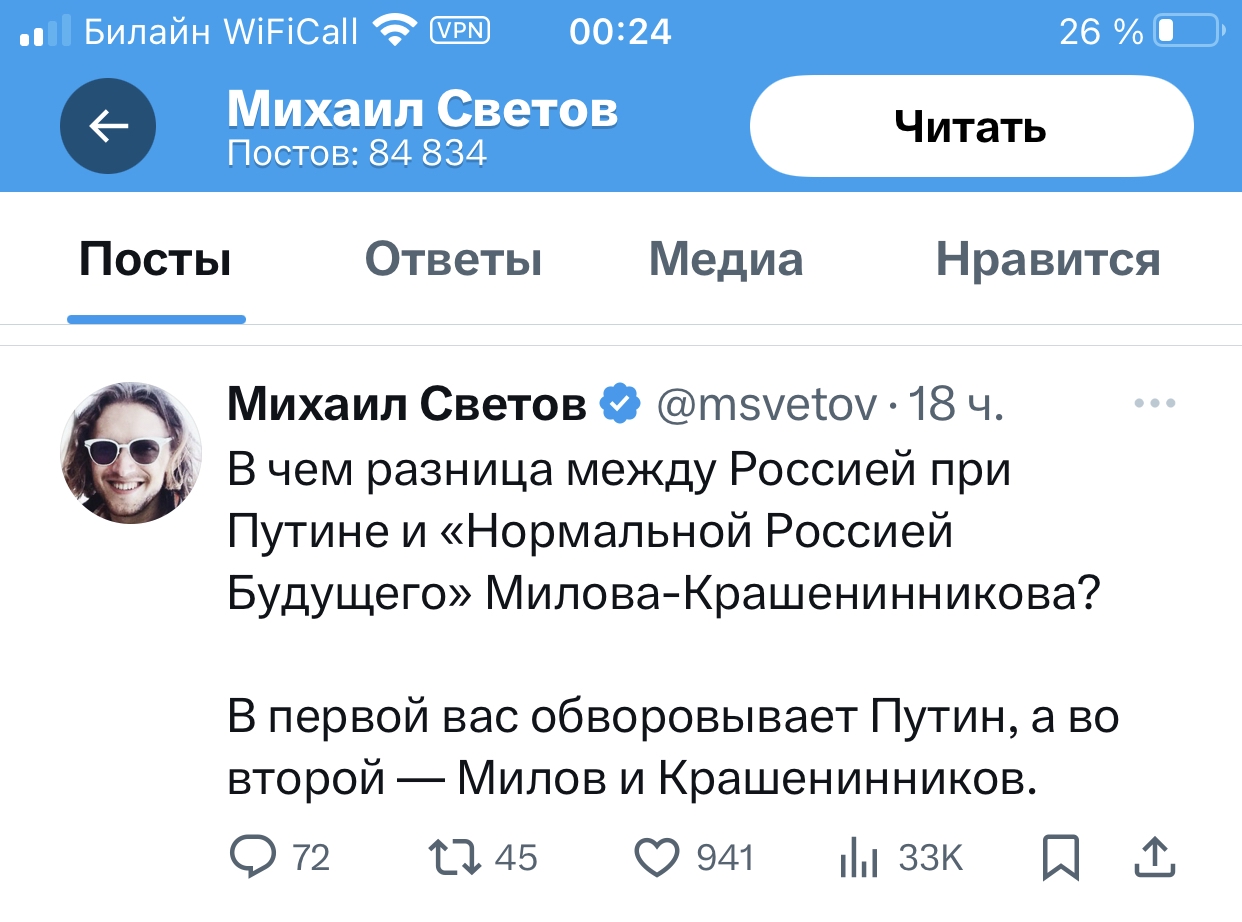Viewport: 1242px width, 922px height.
Task: Tap the Читать follow button
Action: pos(971,127)
